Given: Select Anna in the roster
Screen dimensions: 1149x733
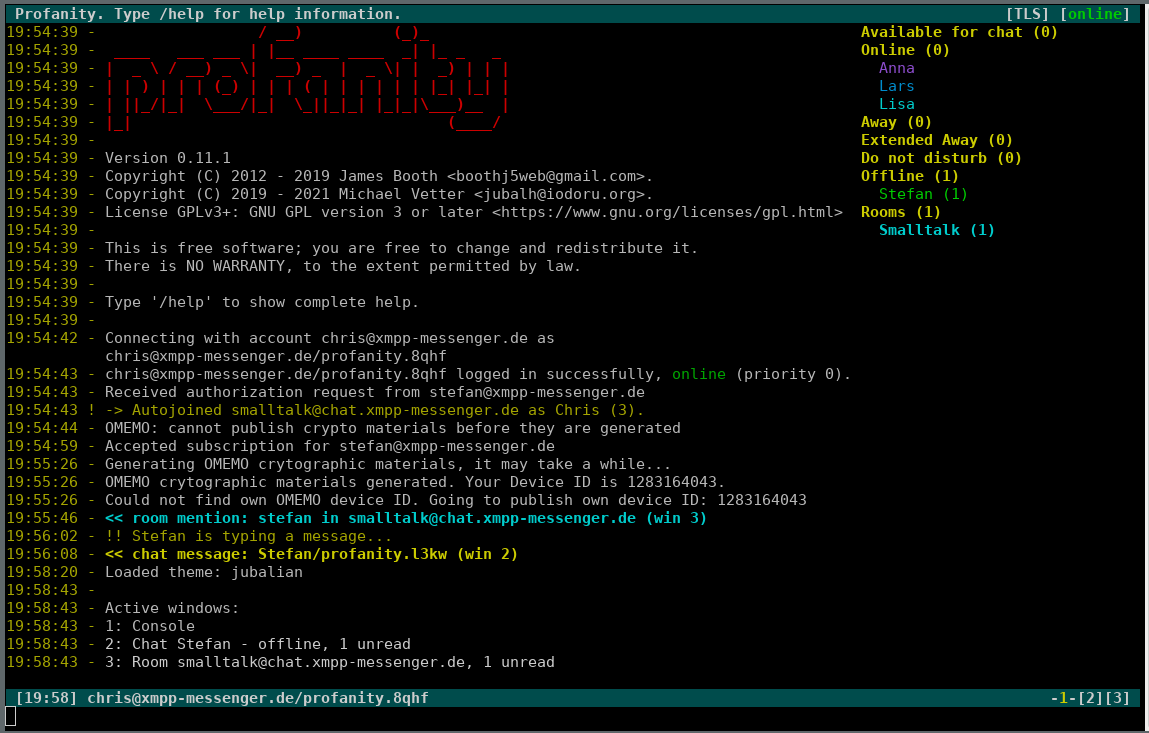Looking at the screenshot, I should (x=896, y=68).
